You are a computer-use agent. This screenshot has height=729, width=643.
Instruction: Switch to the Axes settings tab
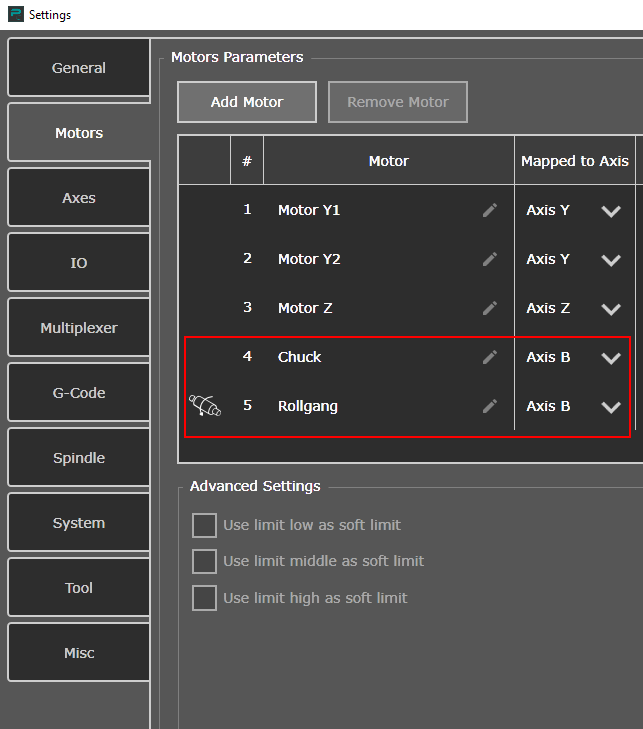[79, 198]
